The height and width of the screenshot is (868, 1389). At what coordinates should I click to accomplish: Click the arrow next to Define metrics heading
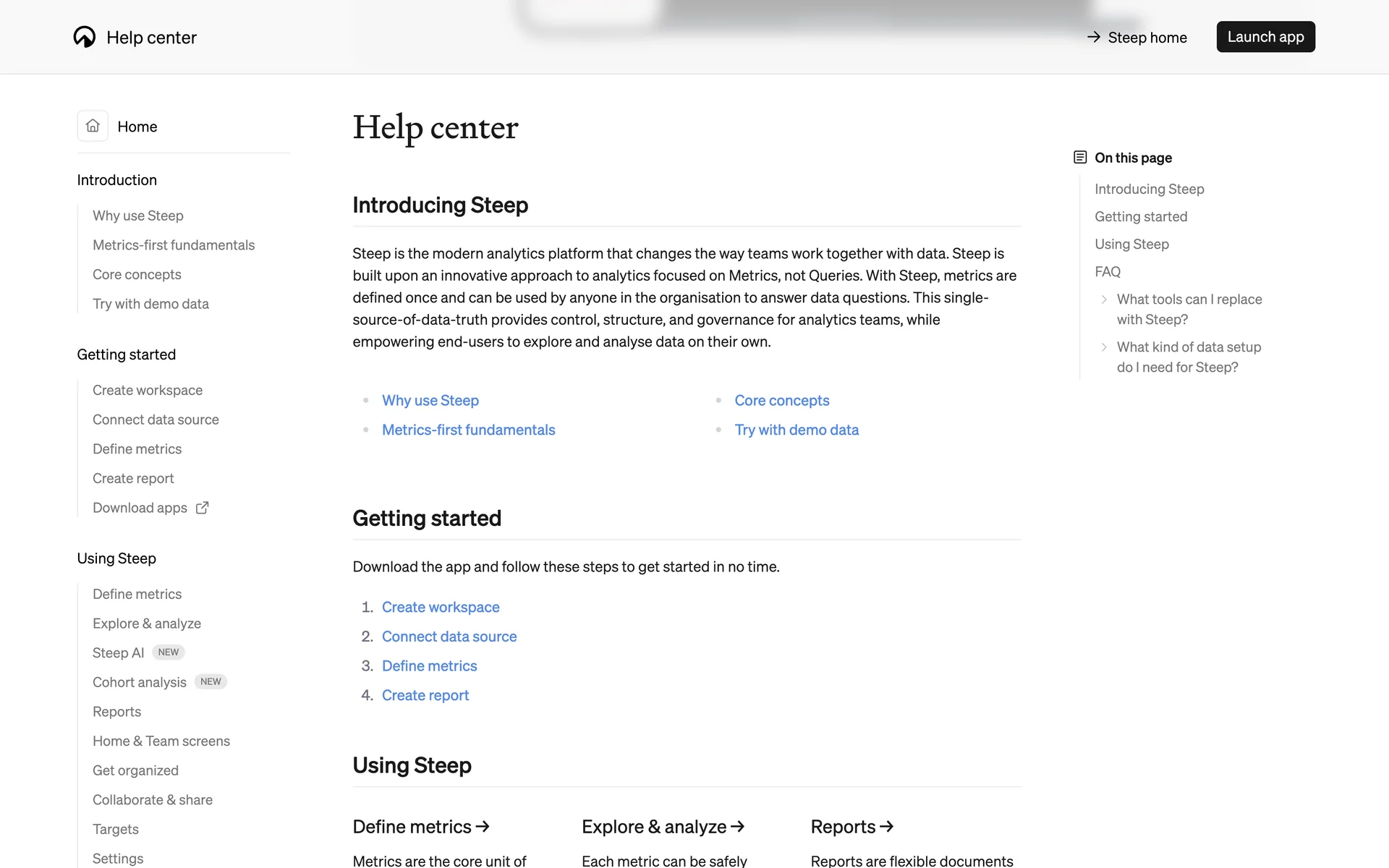pyautogui.click(x=483, y=826)
